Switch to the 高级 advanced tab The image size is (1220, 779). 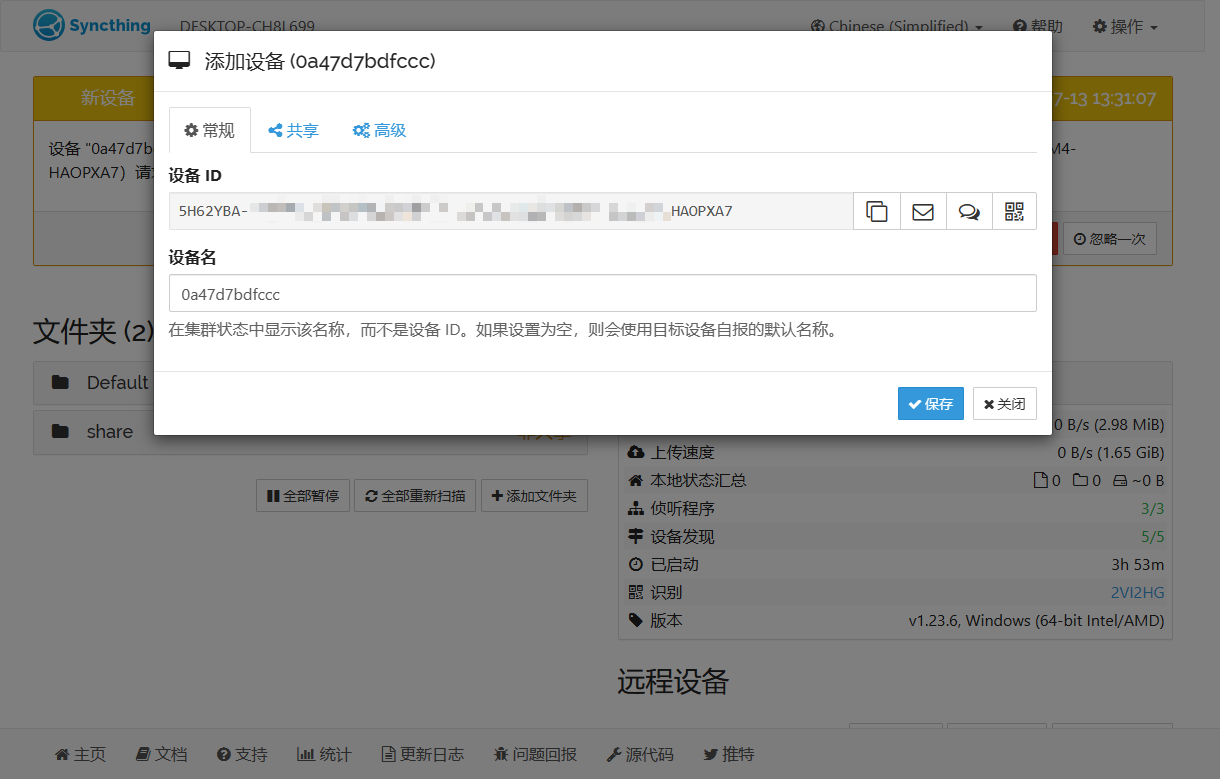(379, 130)
